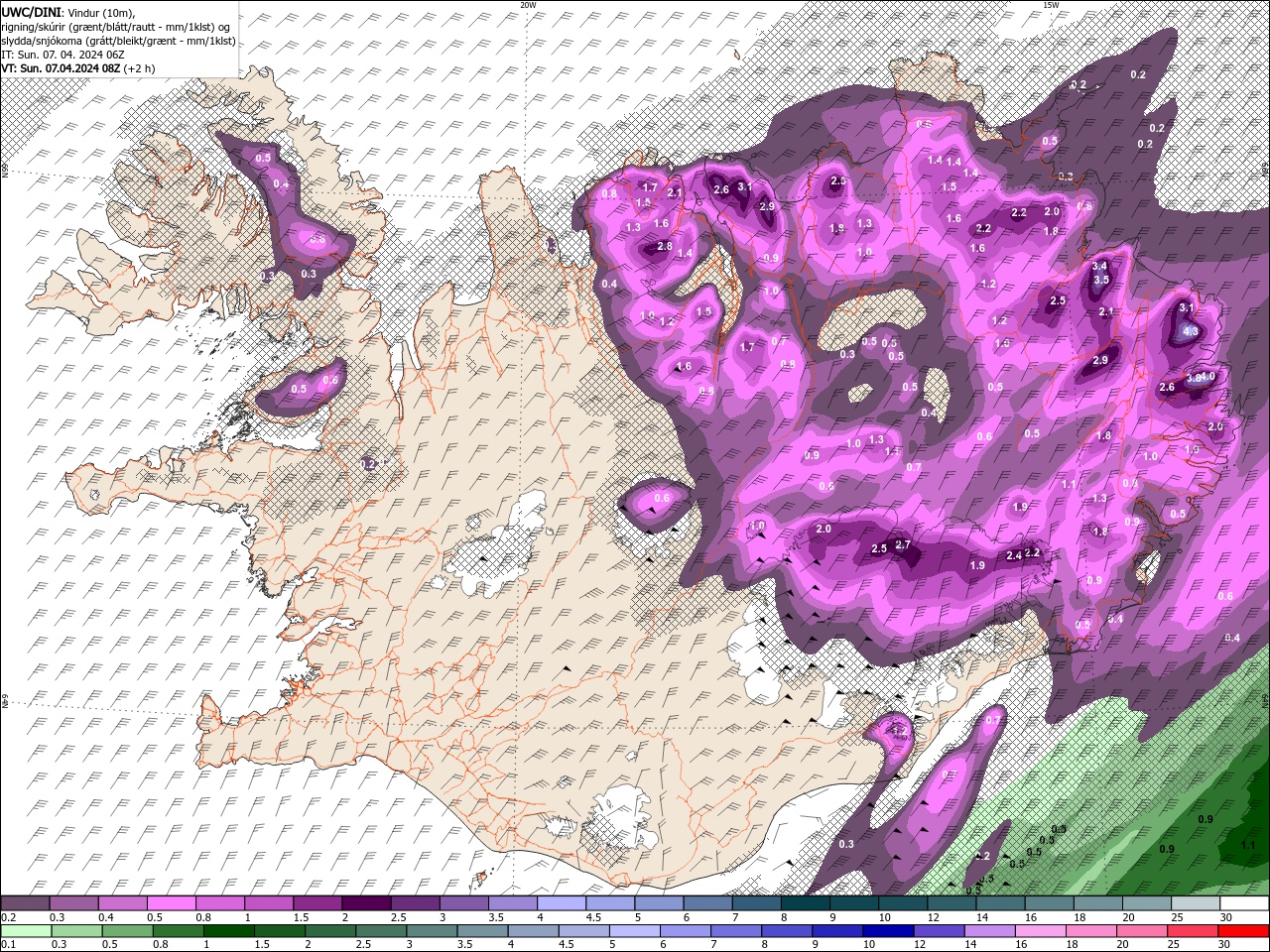The height and width of the screenshot is (952, 1270).
Task: Click the bright pink 0.5 swatch in the snow scale
Action: (x=172, y=903)
